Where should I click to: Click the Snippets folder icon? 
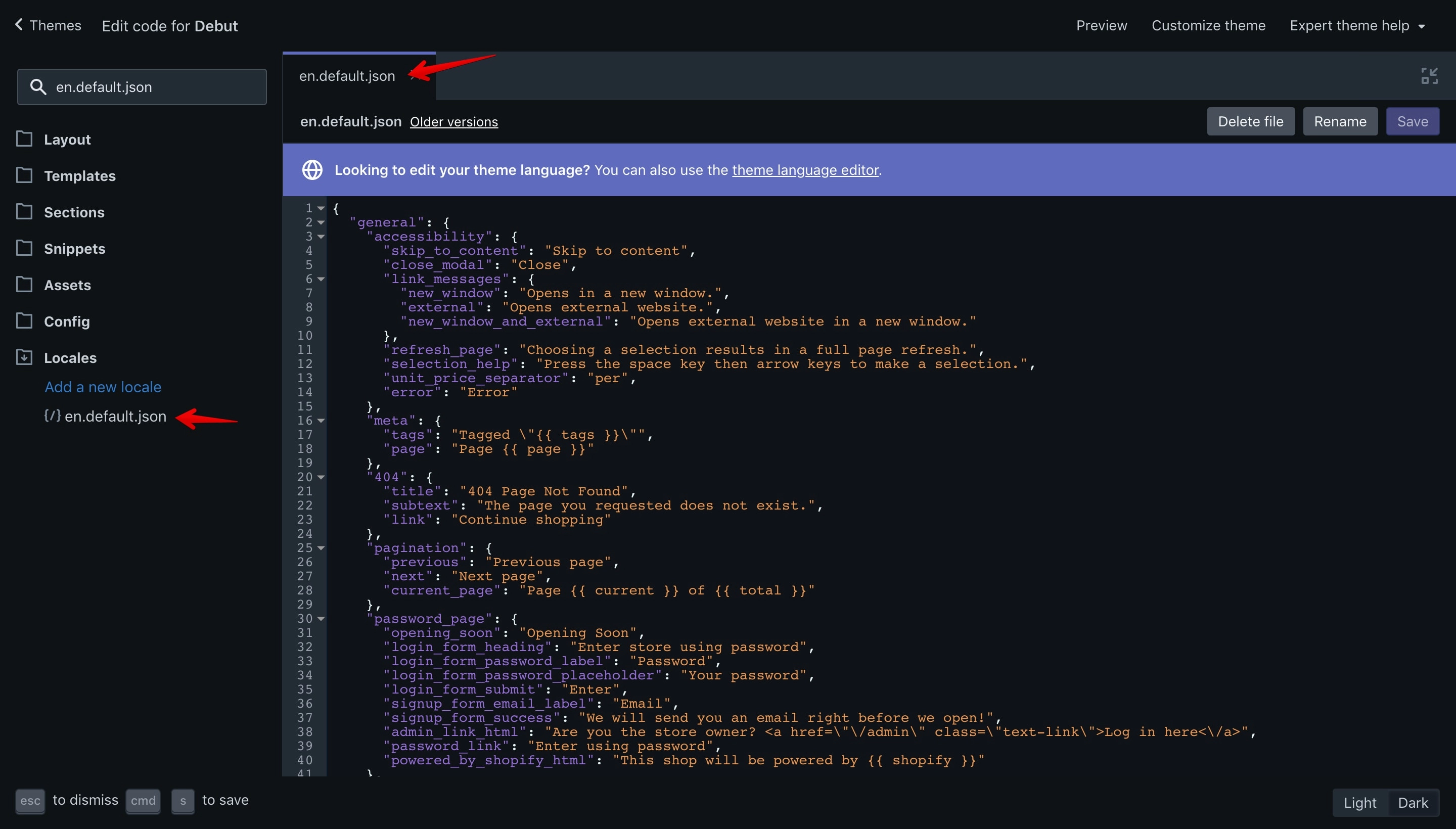point(24,248)
